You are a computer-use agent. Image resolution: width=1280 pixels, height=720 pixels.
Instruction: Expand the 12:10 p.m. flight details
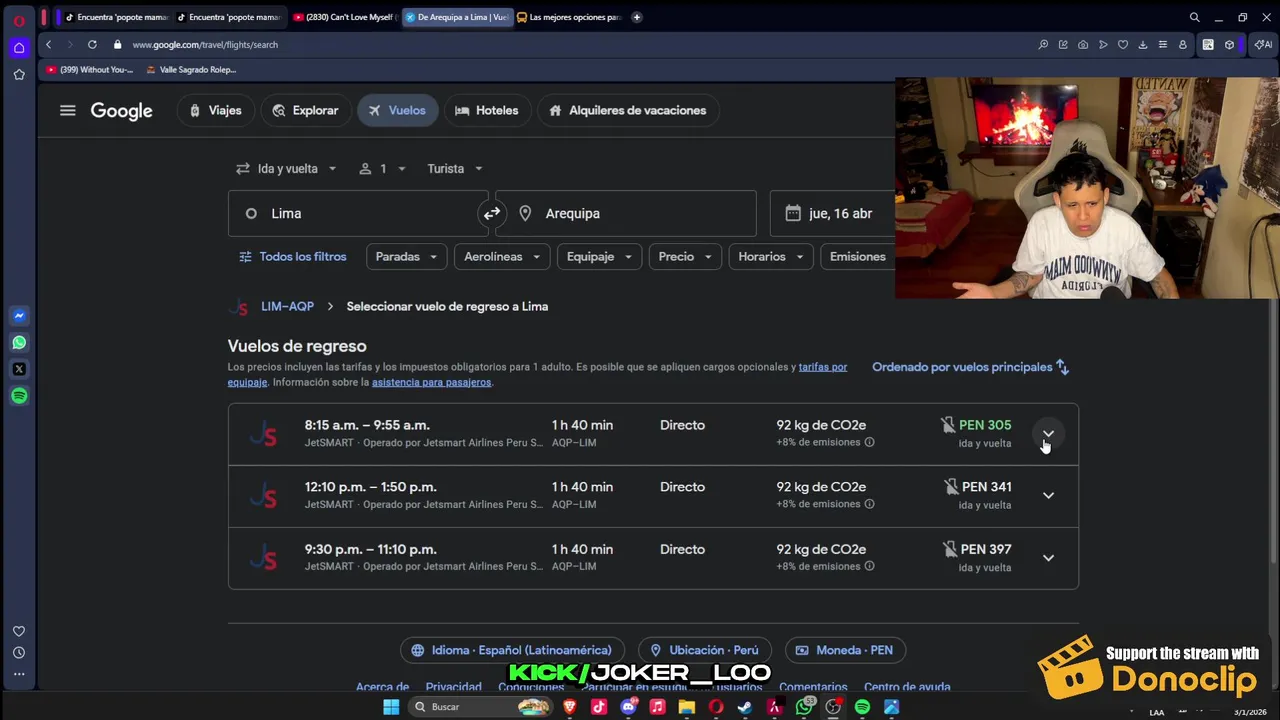(1048, 495)
